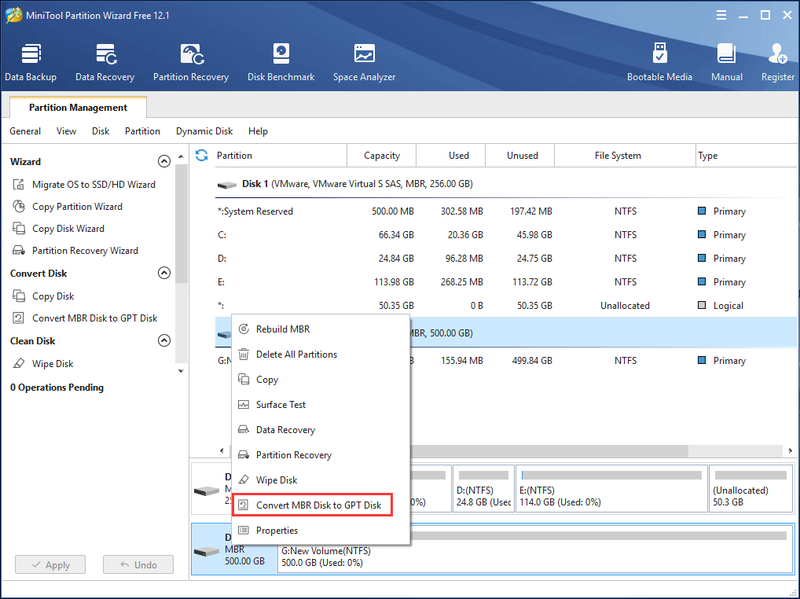Viewport: 800px width, 599px height.
Task: Click the Apply button
Action: (51, 565)
